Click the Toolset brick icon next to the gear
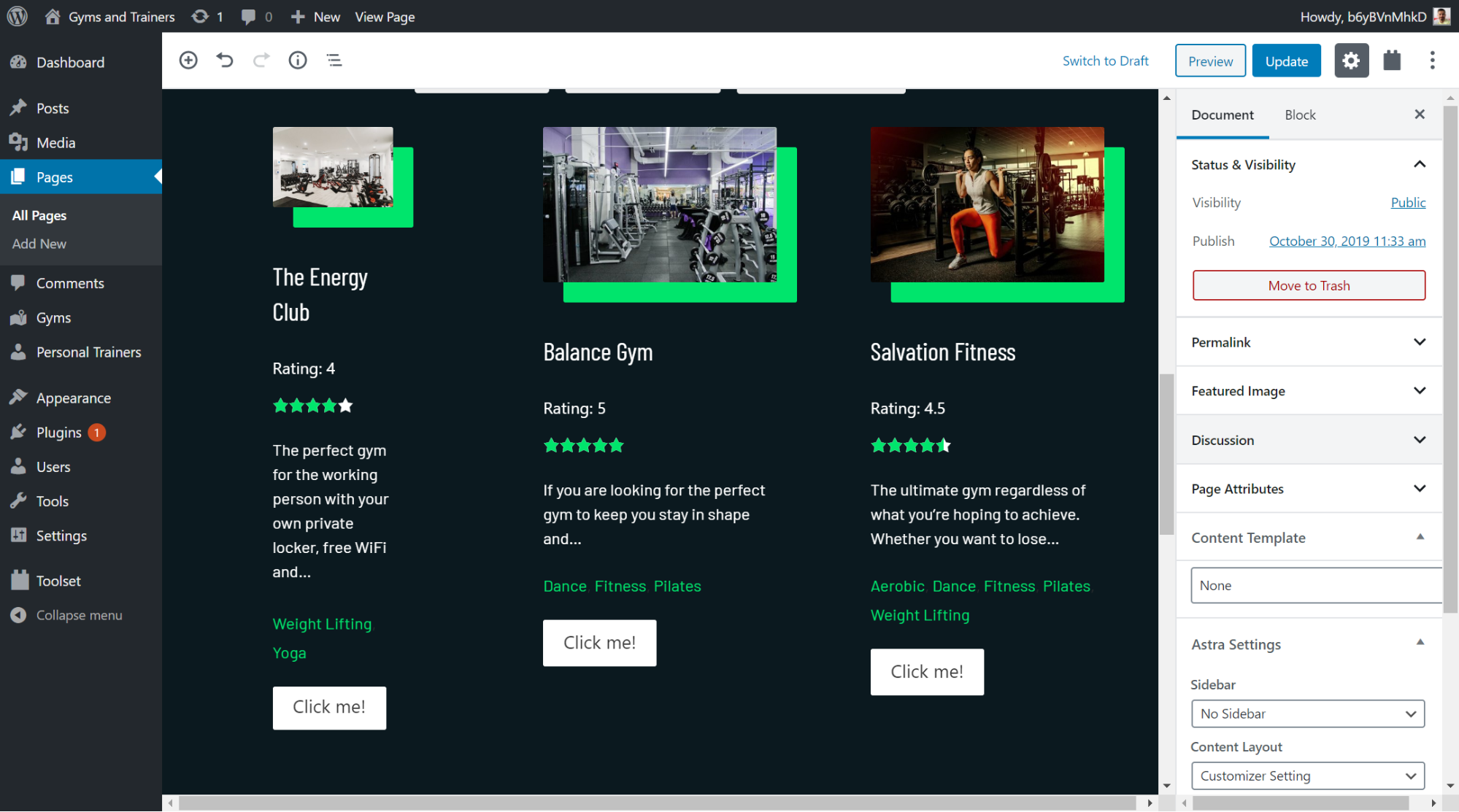This screenshot has width=1459, height=812. pos(1392,60)
